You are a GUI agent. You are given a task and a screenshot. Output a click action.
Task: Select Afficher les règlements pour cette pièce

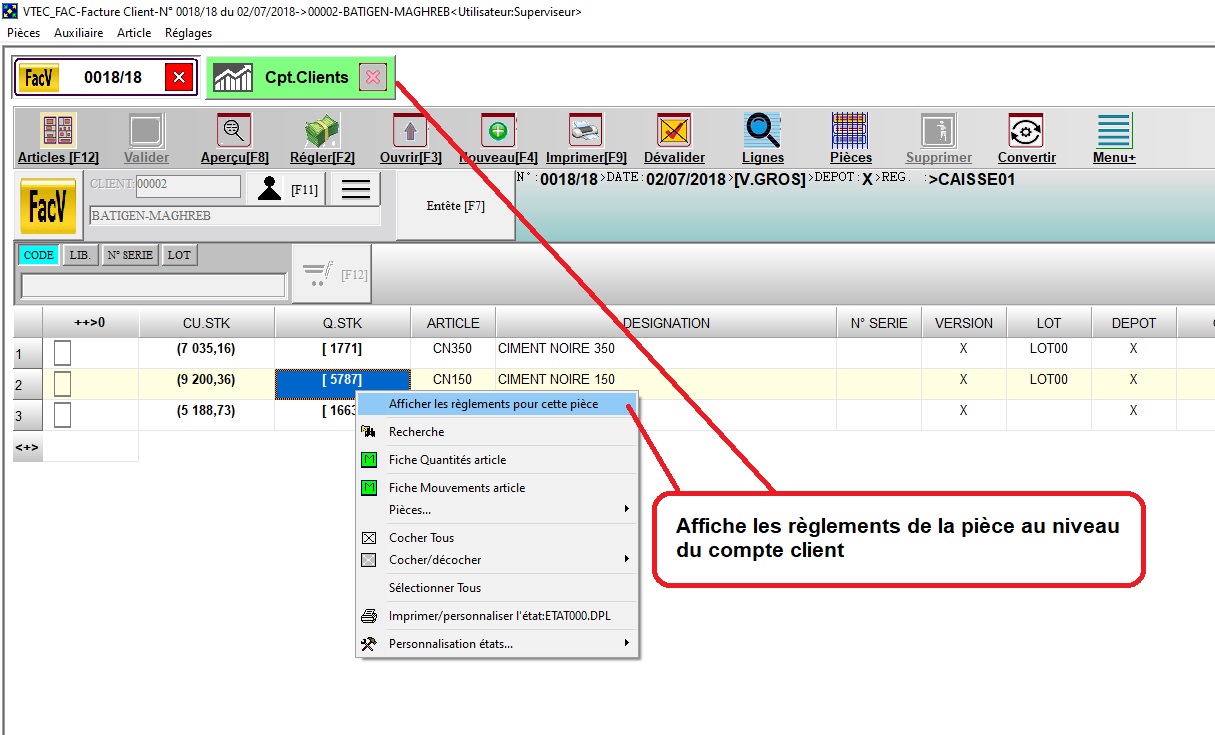(x=493, y=404)
